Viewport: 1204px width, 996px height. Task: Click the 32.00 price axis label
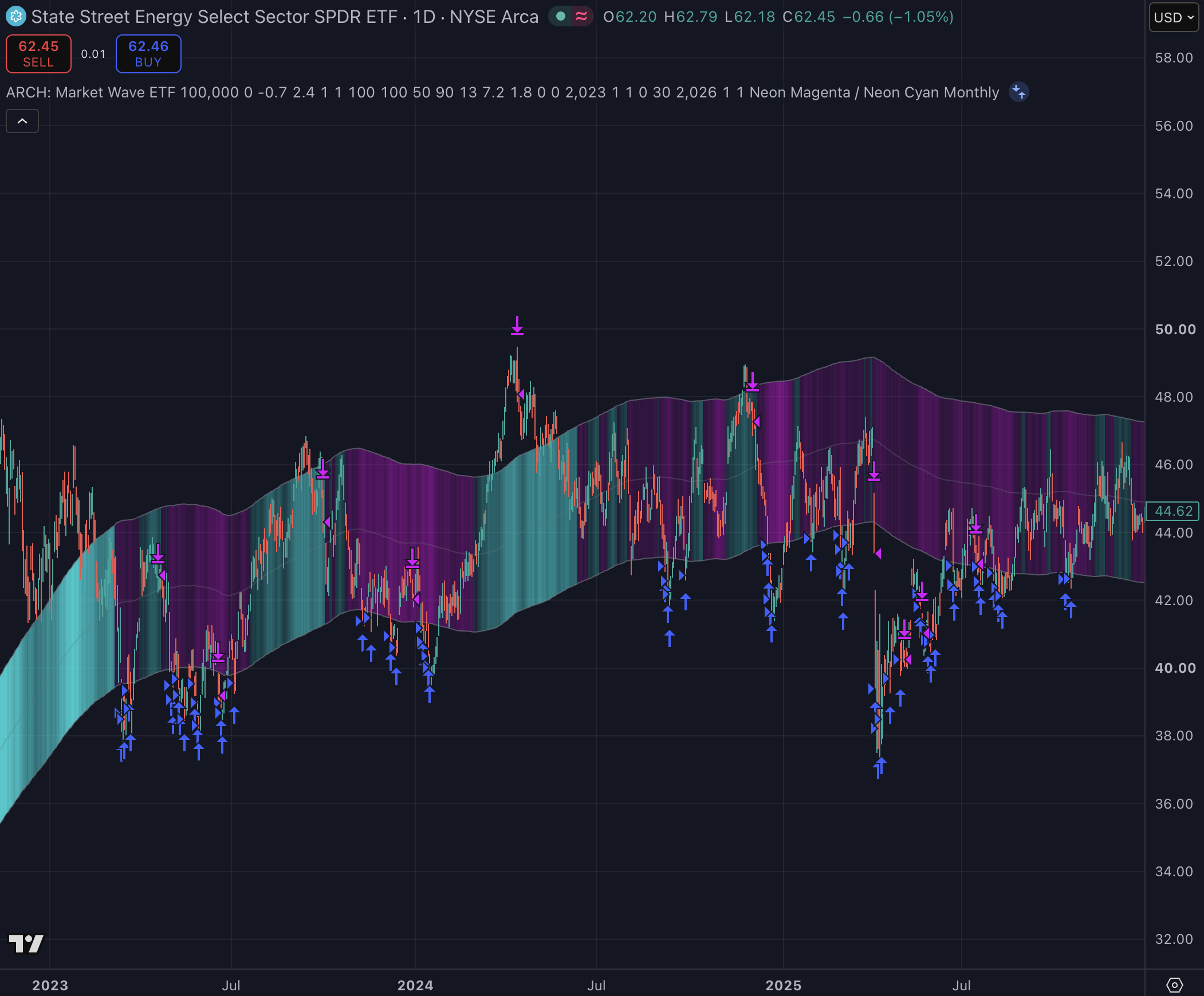tap(1174, 939)
